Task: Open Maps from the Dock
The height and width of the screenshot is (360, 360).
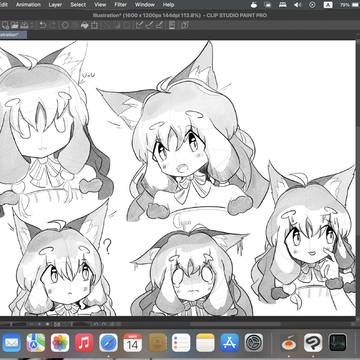Action: 36,343
